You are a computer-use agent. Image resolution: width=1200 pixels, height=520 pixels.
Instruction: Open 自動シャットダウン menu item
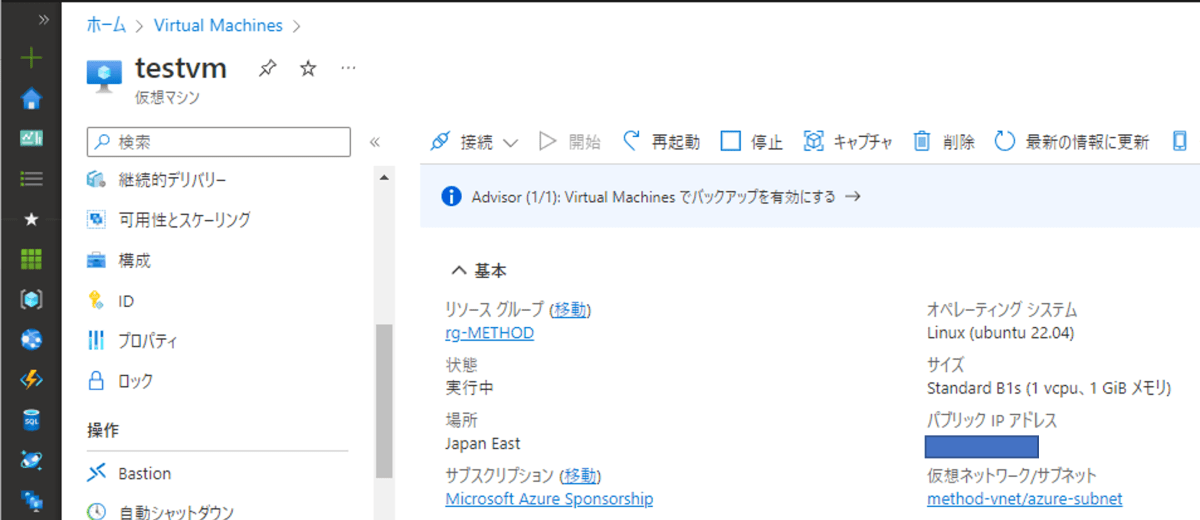176,512
